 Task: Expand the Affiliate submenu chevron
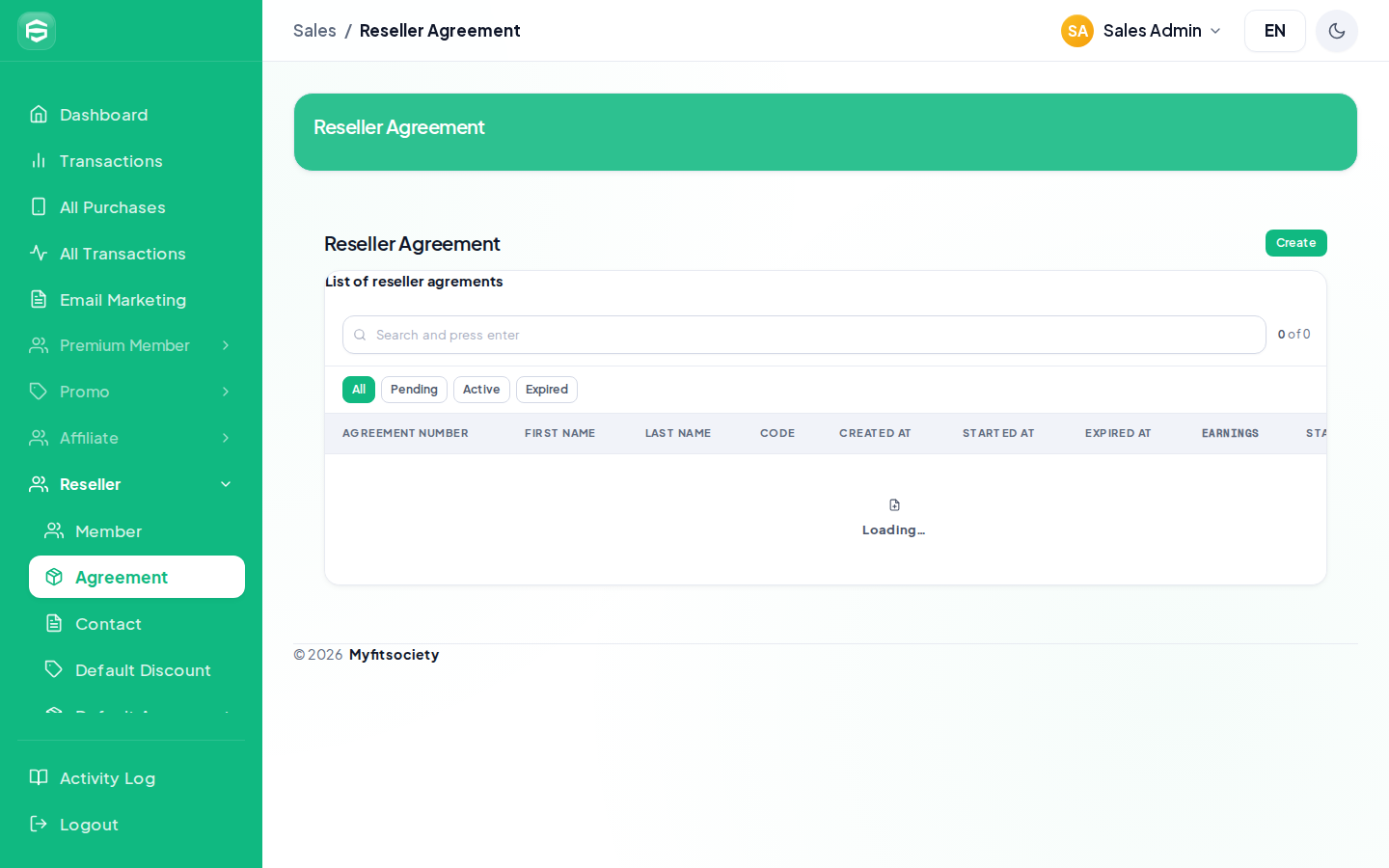click(226, 438)
